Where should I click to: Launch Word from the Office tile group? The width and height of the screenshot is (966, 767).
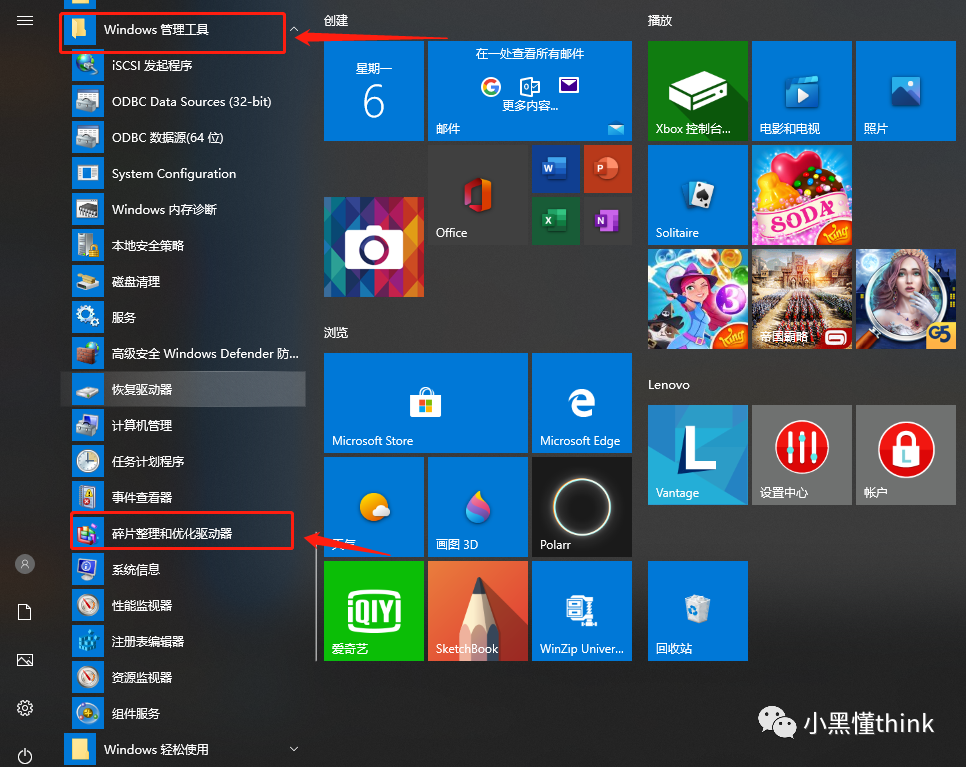[x=556, y=169]
